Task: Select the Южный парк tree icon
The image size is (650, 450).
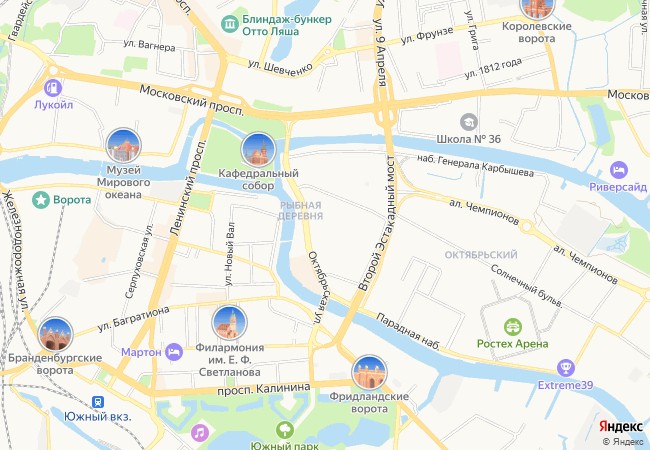Action: tap(284, 430)
